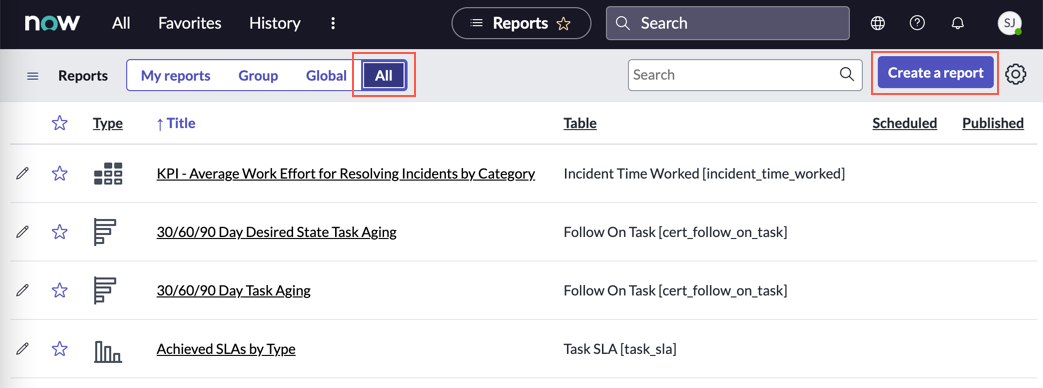Open the Favorites menu
This screenshot has width=1043, height=388.
pyautogui.click(x=190, y=23)
